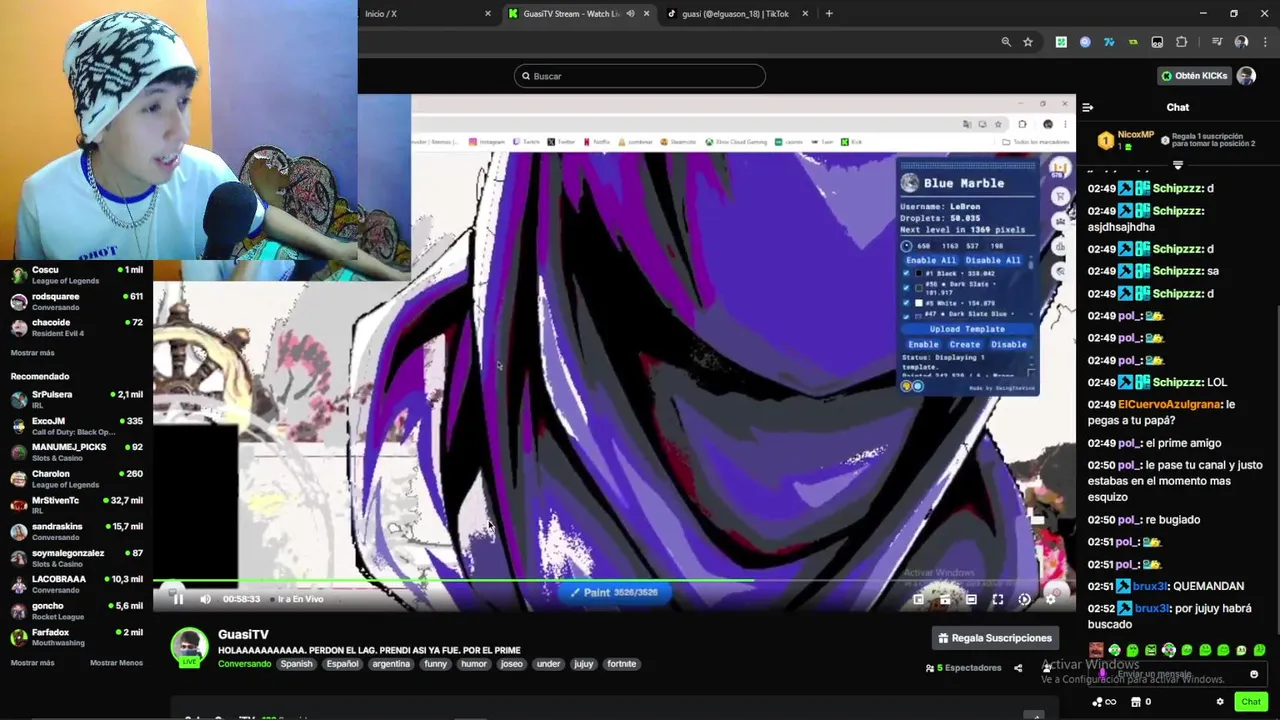Click the template Enable button in Blue Marble
The image size is (1280, 720).
point(923,344)
